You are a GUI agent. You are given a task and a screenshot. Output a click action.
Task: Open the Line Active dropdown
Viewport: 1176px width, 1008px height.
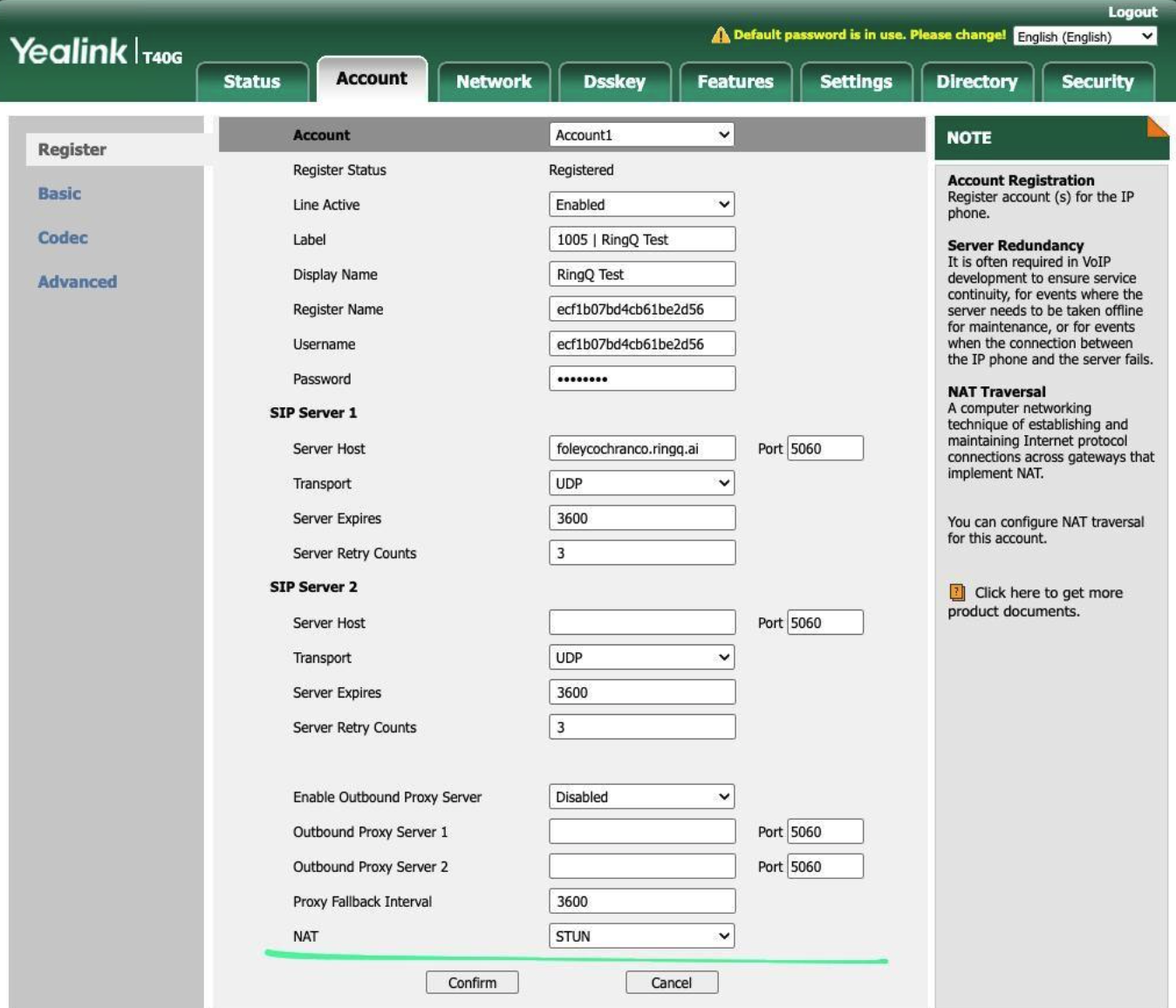[641, 204]
